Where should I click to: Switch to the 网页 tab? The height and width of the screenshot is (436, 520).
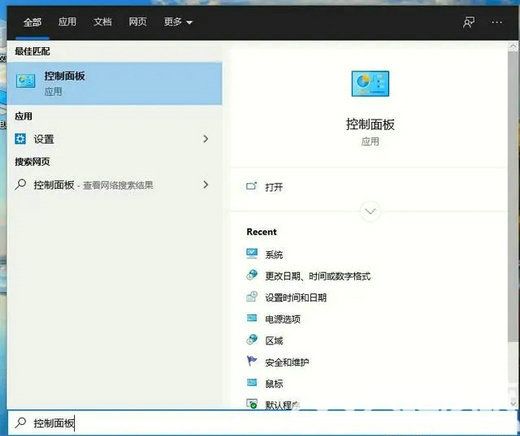click(138, 22)
